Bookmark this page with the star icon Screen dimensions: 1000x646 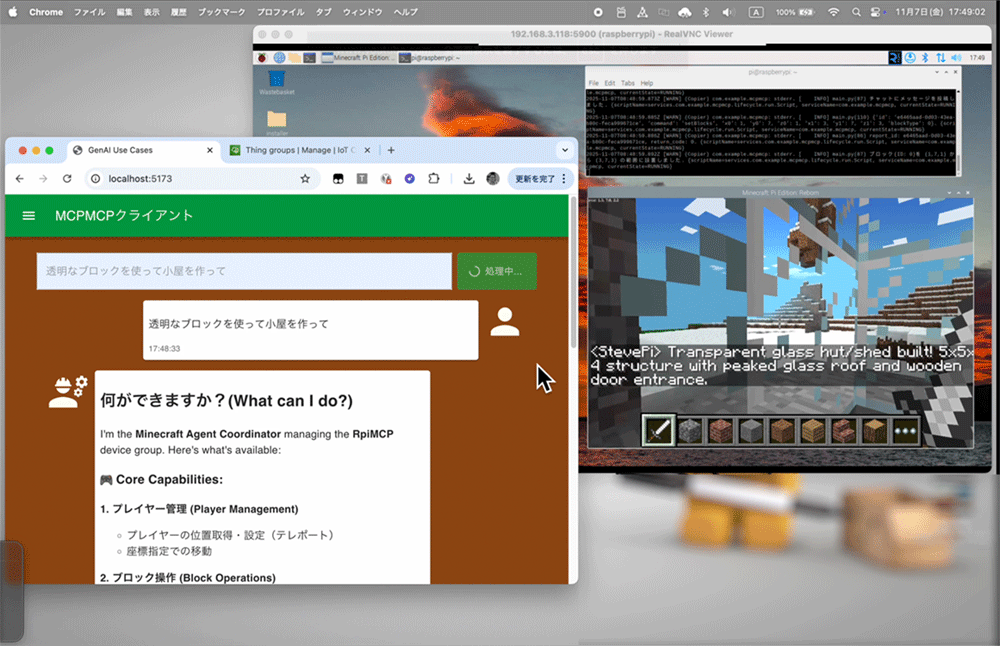[x=305, y=179]
